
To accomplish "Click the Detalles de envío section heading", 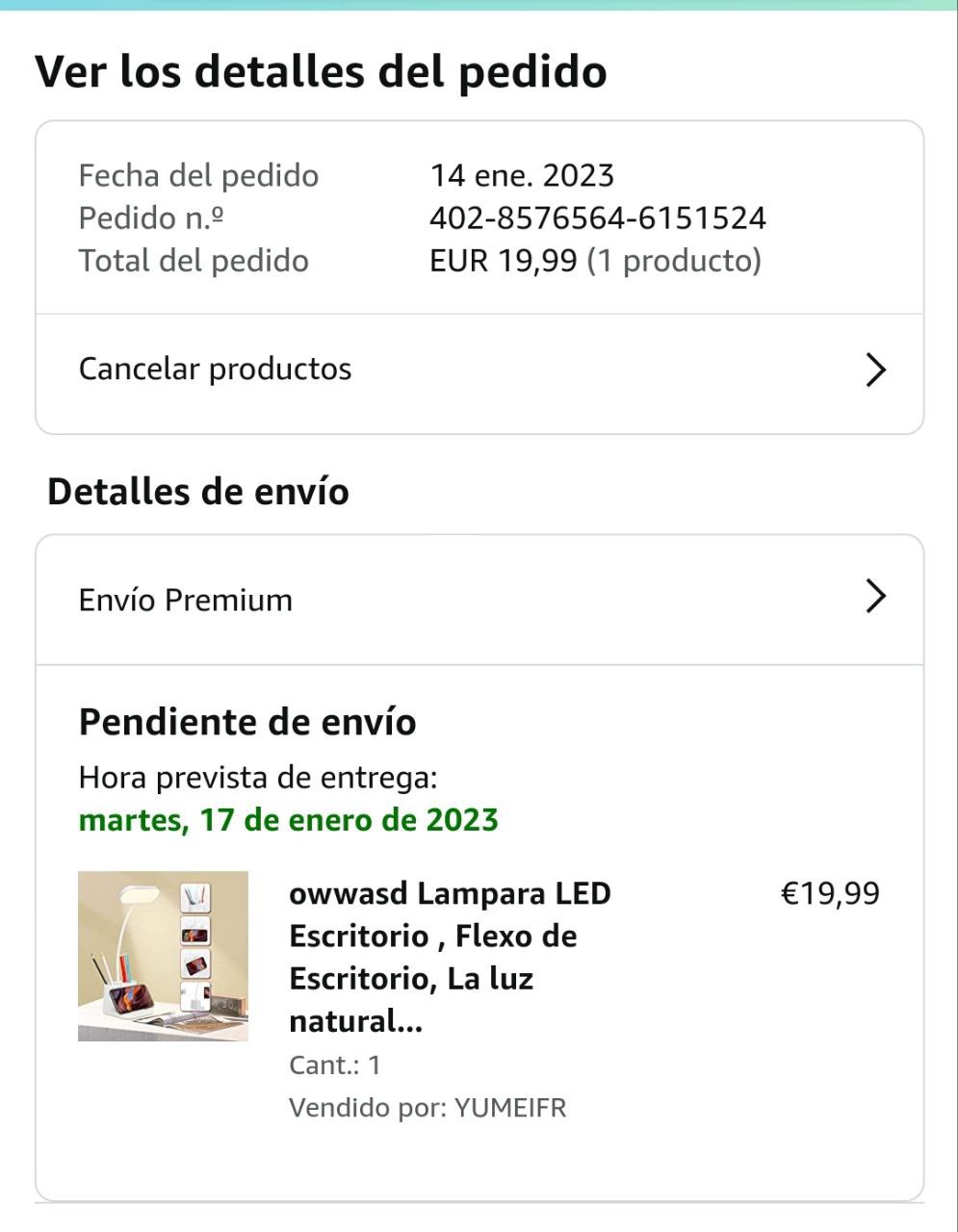I will click(197, 492).
